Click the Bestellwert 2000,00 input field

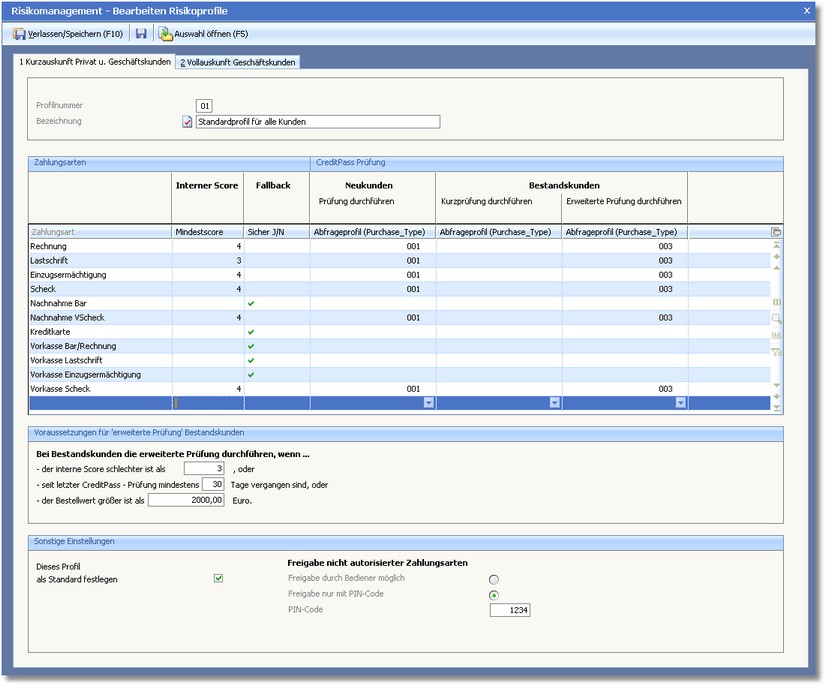point(187,500)
